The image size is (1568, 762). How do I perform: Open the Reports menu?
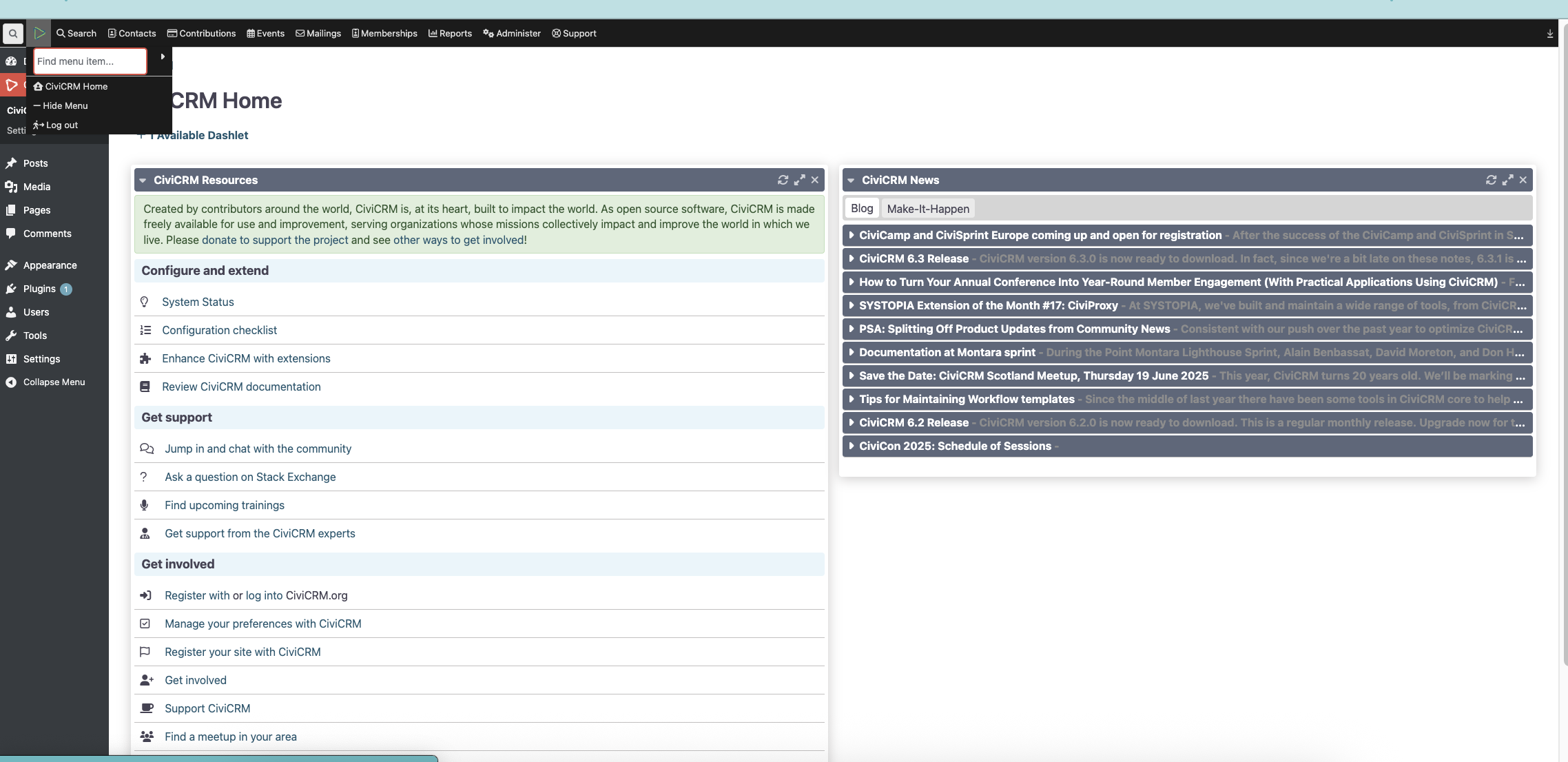[450, 33]
